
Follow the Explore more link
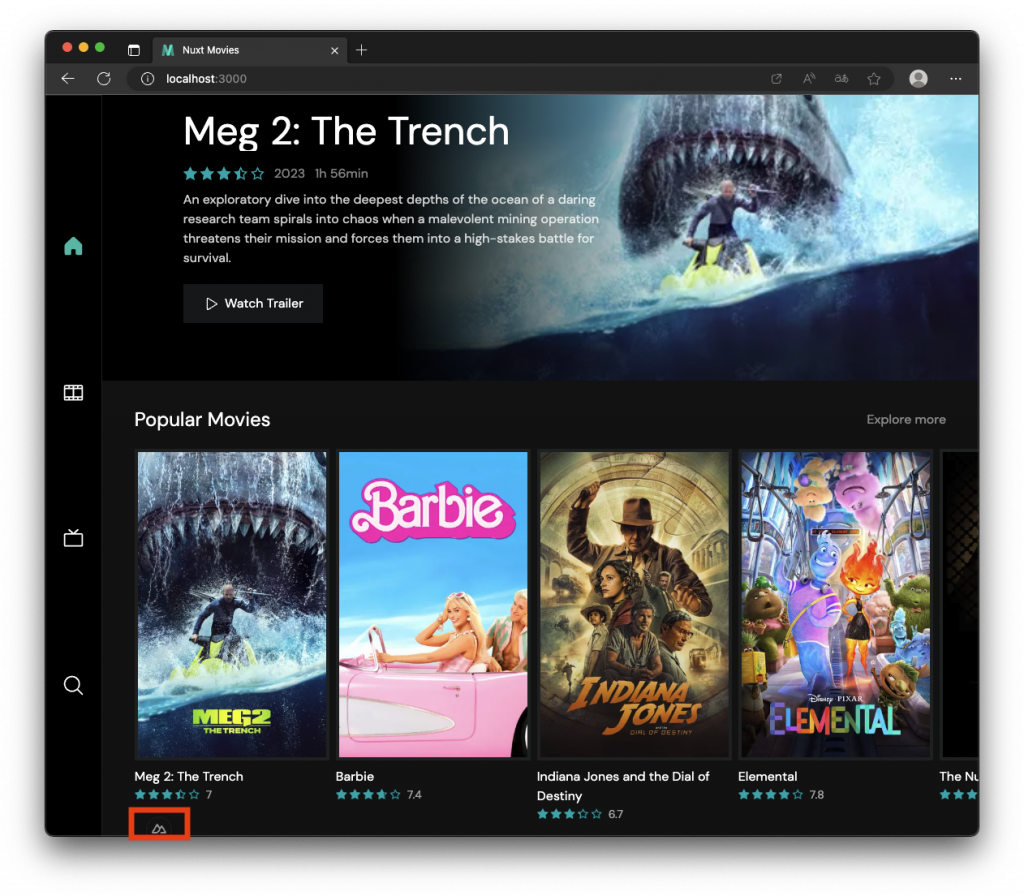pos(906,419)
